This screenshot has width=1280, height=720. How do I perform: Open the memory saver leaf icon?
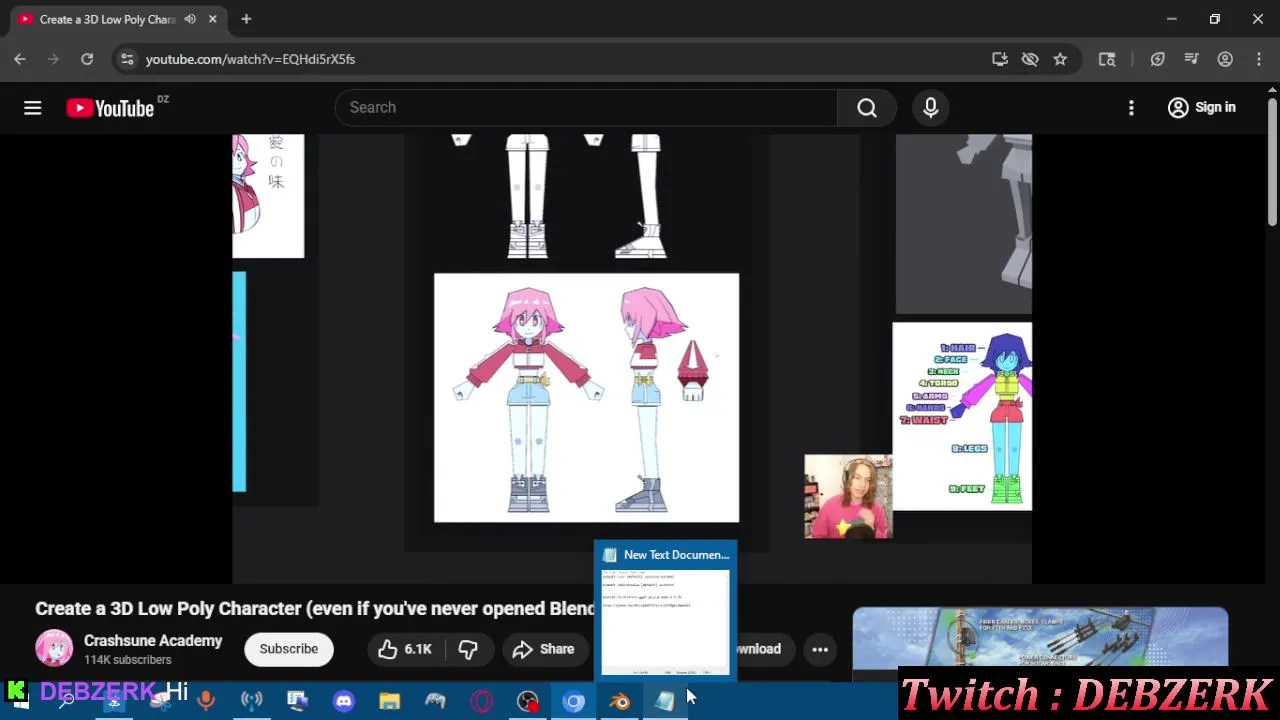pyautogui.click(x=1157, y=59)
